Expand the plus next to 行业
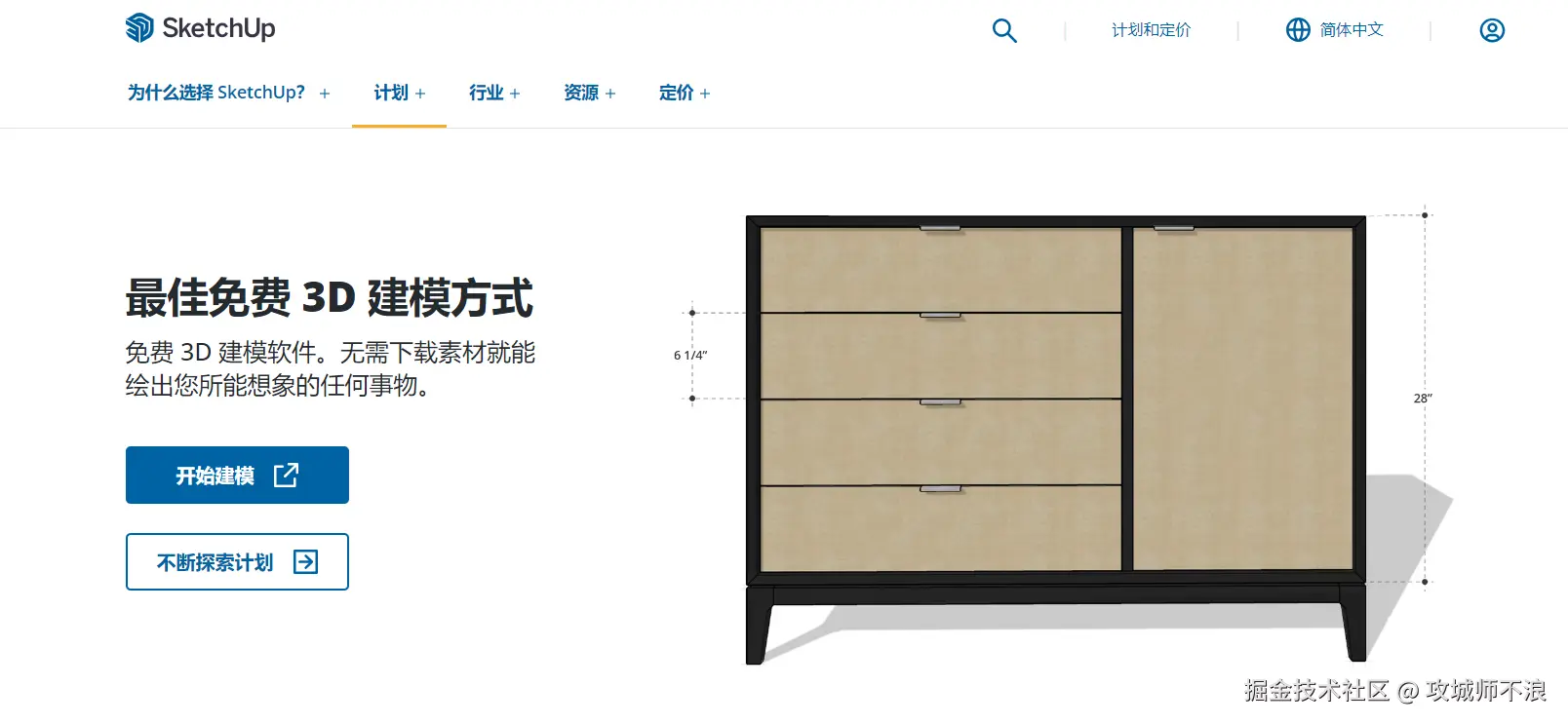This screenshot has width=1568, height=725. 515,94
